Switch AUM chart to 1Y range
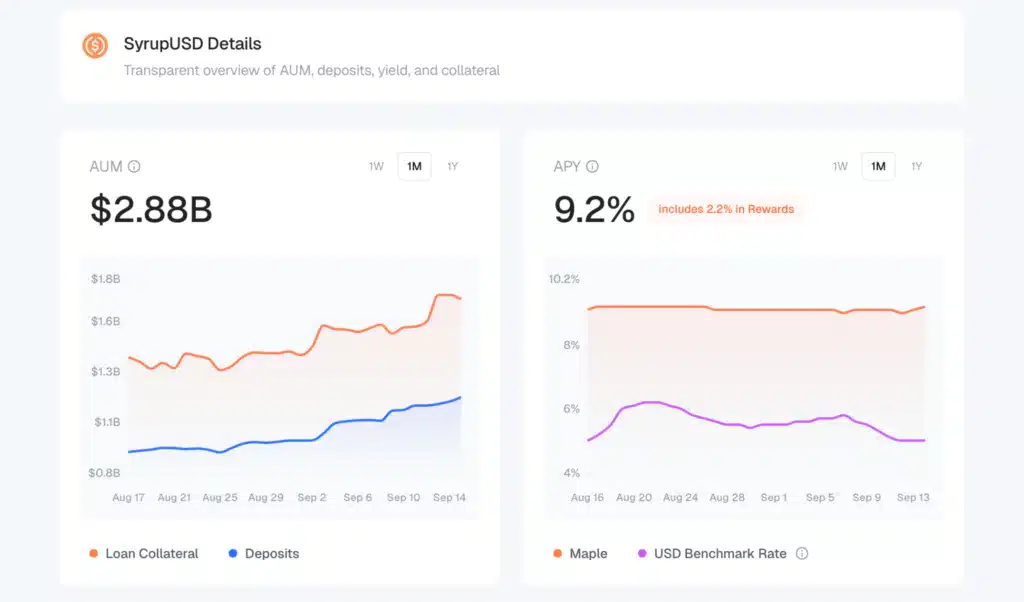1024x602 pixels. click(x=453, y=166)
